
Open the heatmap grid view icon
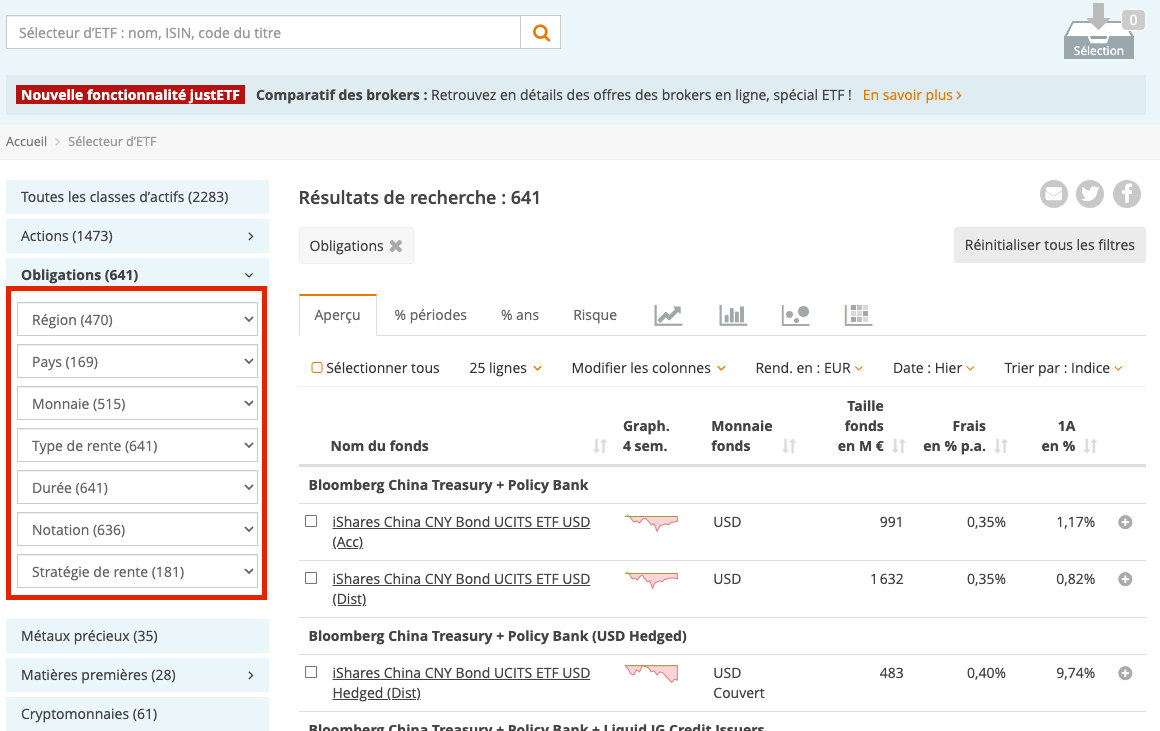click(x=858, y=315)
